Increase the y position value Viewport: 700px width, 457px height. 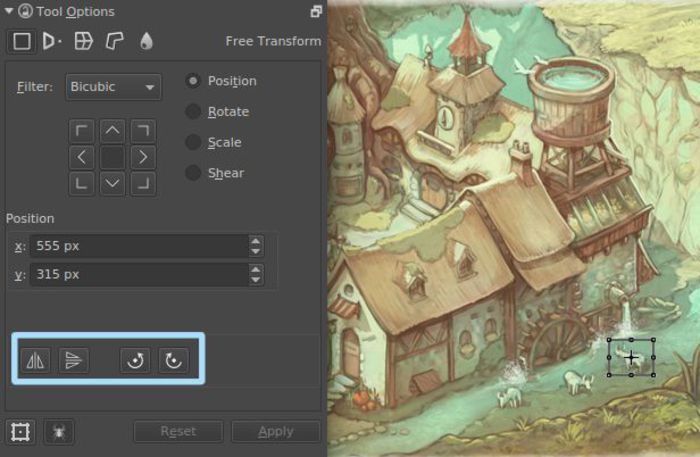pos(255,270)
